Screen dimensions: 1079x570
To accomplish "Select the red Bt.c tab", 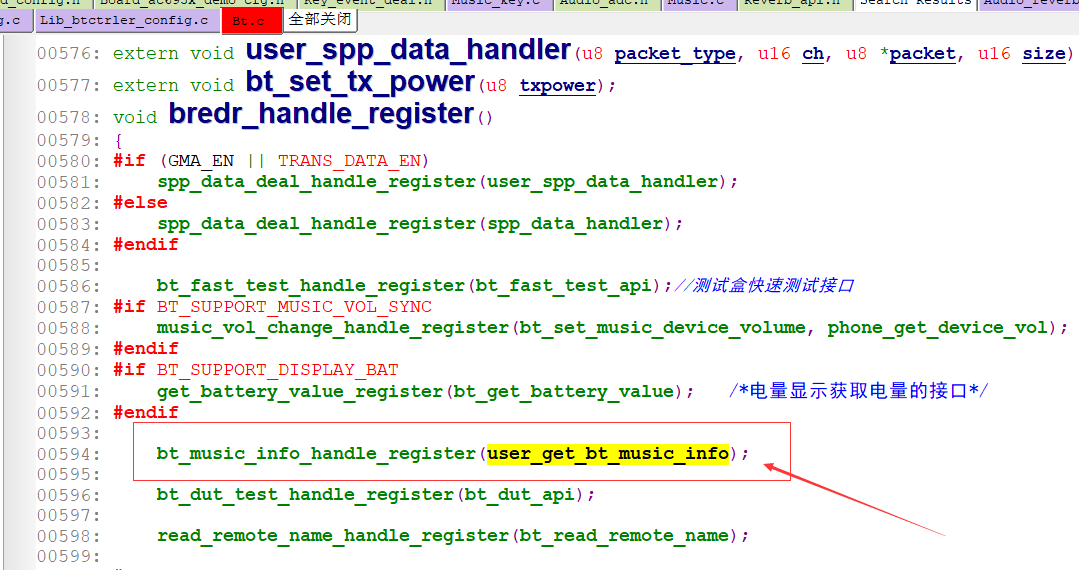I will [251, 21].
